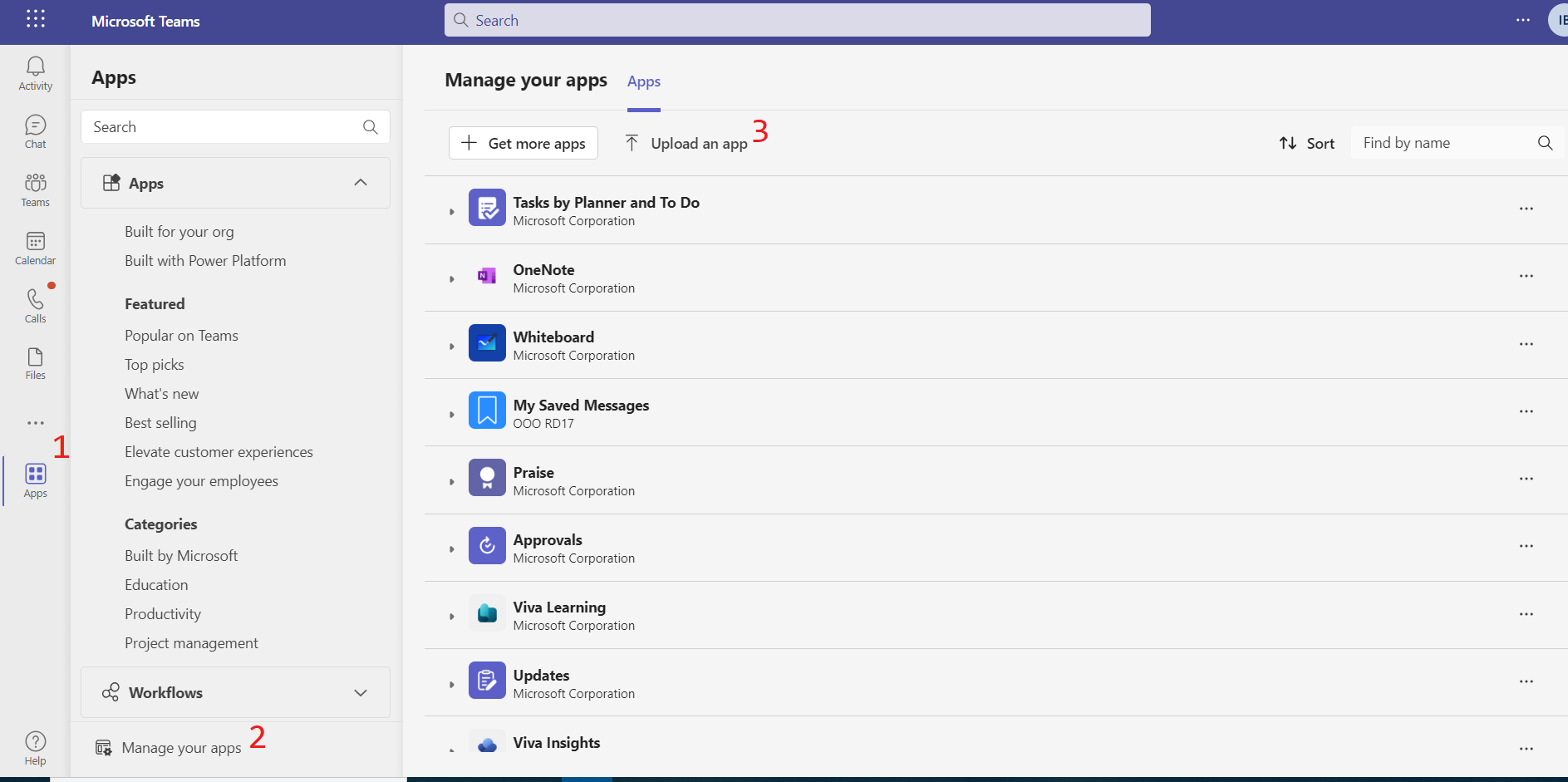Open Elevate customer experiences
Viewport: 1568px width, 782px height.
pos(219,452)
